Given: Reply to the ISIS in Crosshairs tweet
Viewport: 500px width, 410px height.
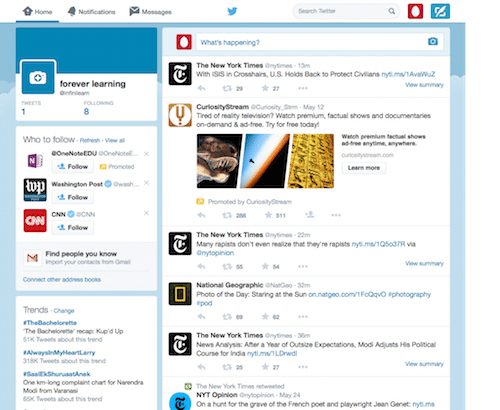Looking at the screenshot, I should click(201, 88).
